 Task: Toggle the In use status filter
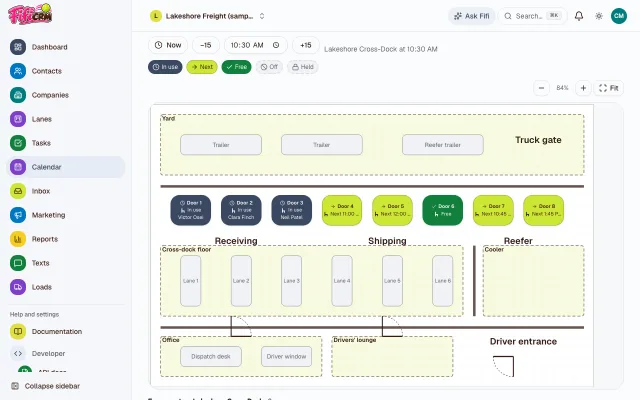[x=165, y=67]
